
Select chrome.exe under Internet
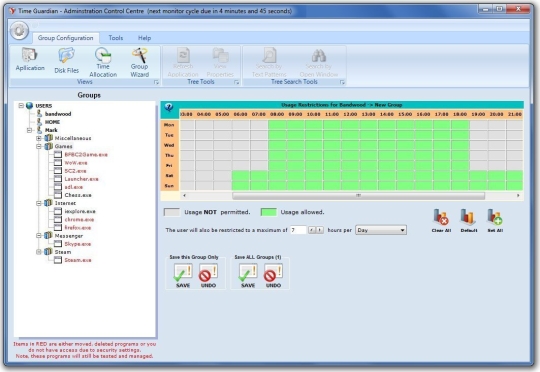(79, 219)
